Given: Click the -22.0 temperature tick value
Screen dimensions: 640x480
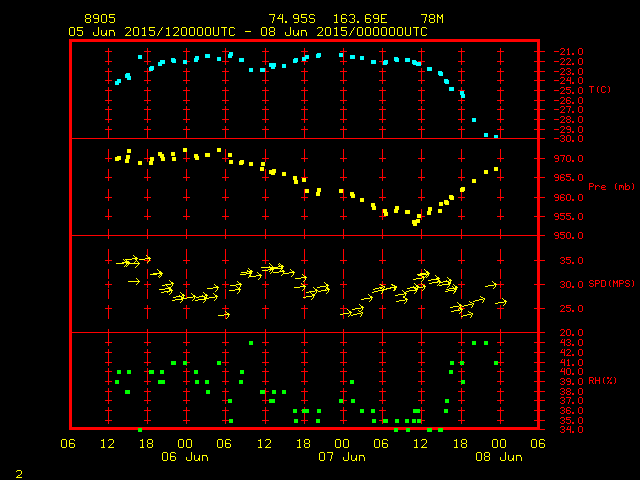Looking at the screenshot, I should (x=568, y=62).
